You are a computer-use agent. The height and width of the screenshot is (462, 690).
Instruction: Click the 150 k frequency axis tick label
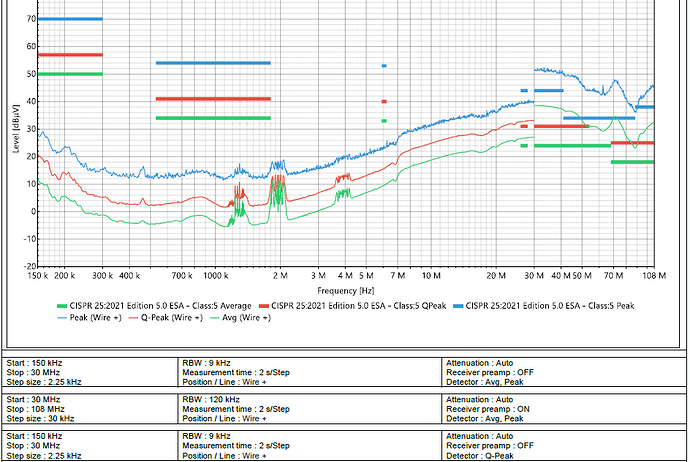point(39,274)
